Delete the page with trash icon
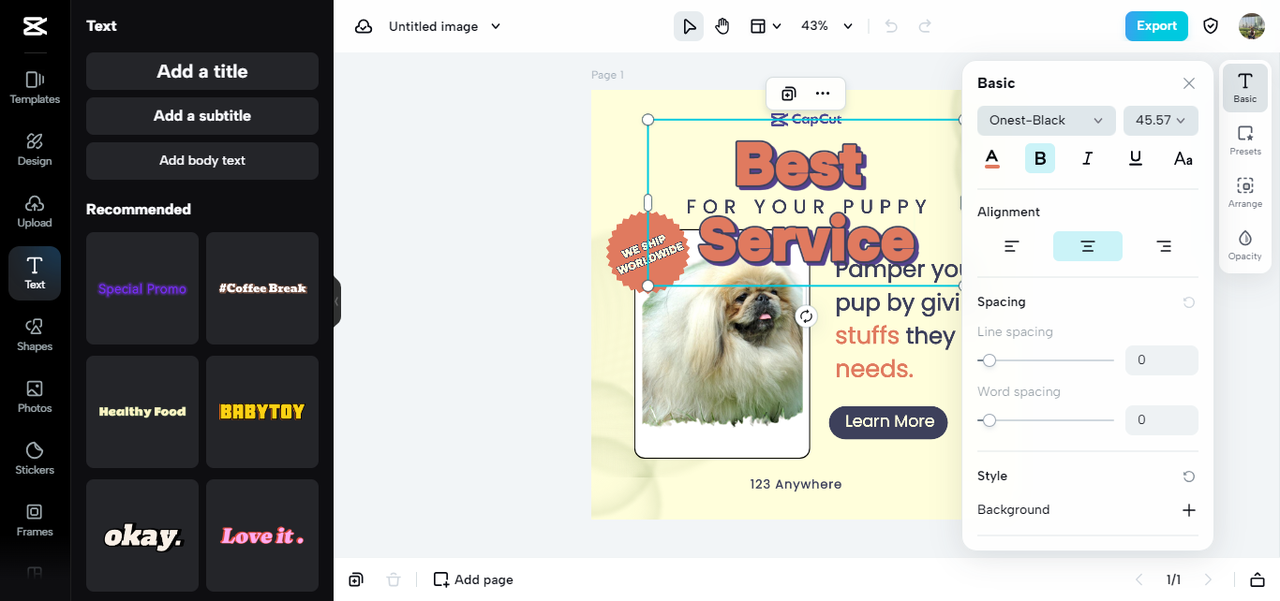This screenshot has height=601, width=1280. coord(394,580)
